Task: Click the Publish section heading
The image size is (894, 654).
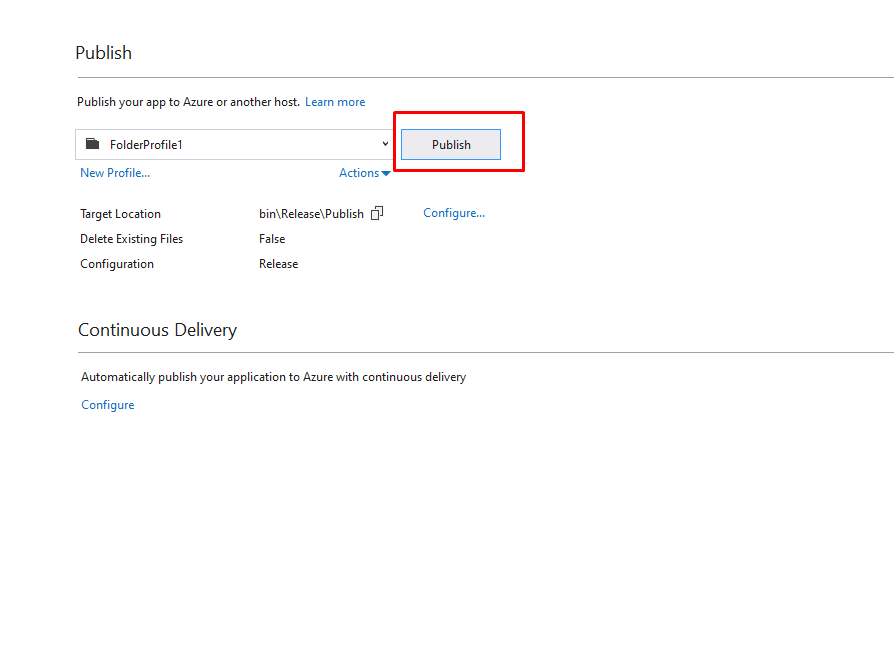Action: [x=104, y=53]
